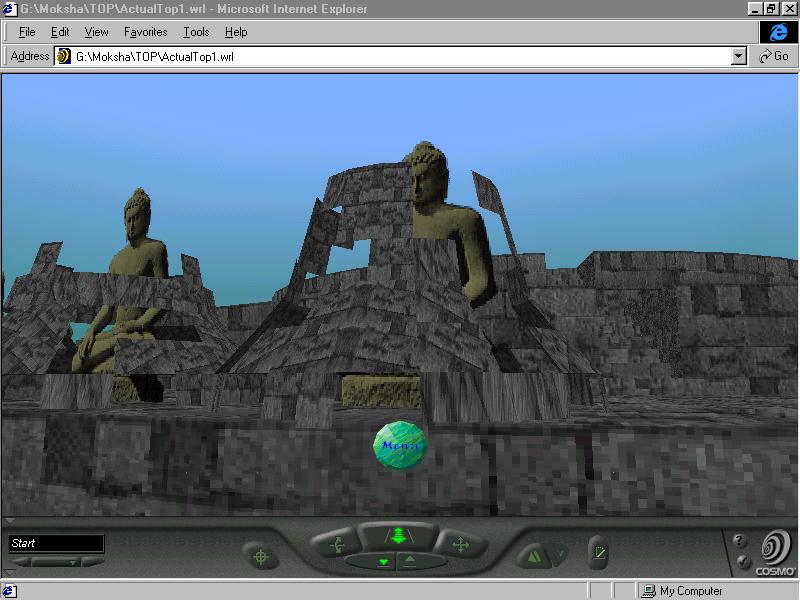
Task: Open the Favorites menu
Action: coord(145,32)
